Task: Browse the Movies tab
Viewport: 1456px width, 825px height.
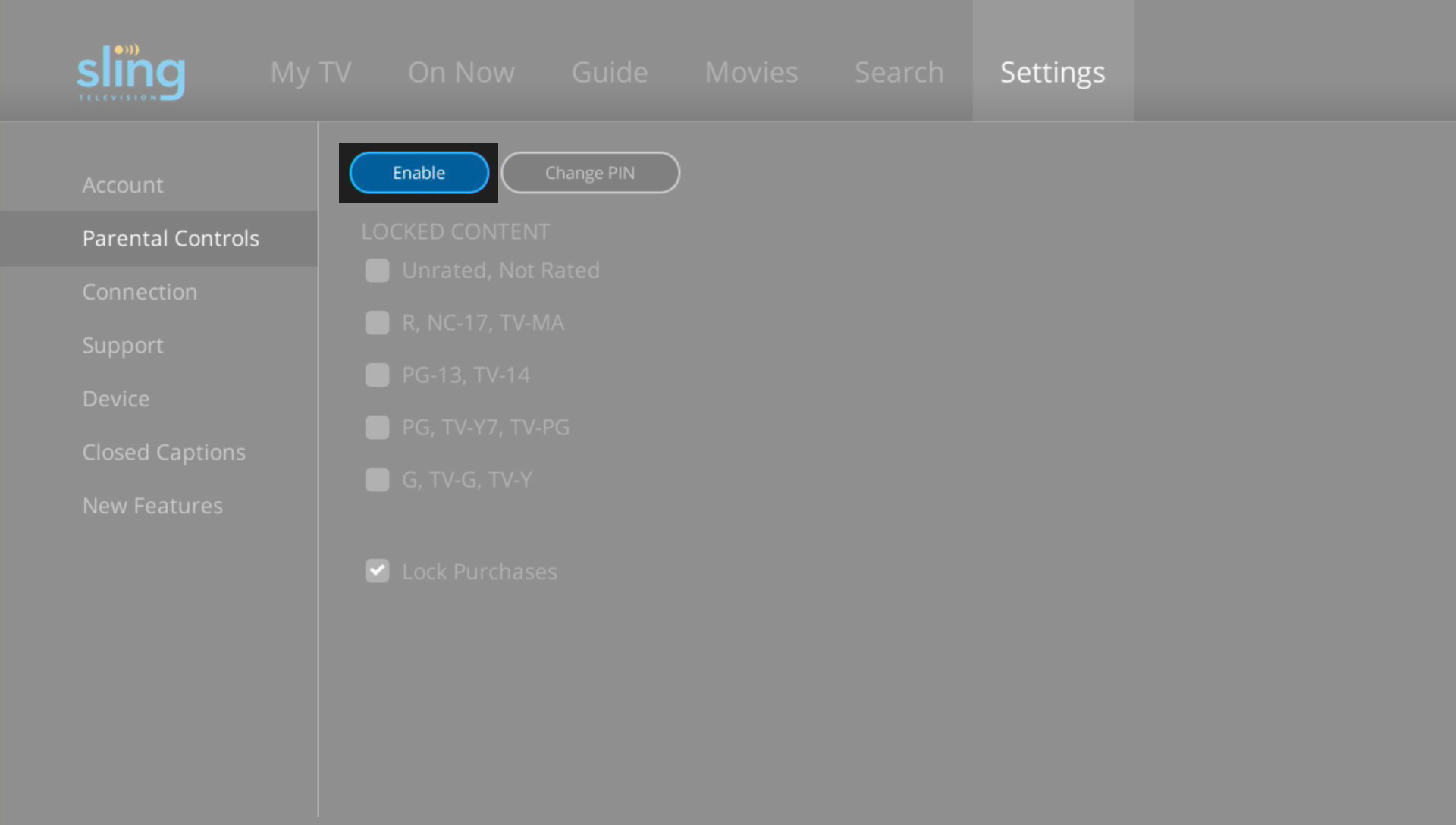Action: [x=752, y=73]
